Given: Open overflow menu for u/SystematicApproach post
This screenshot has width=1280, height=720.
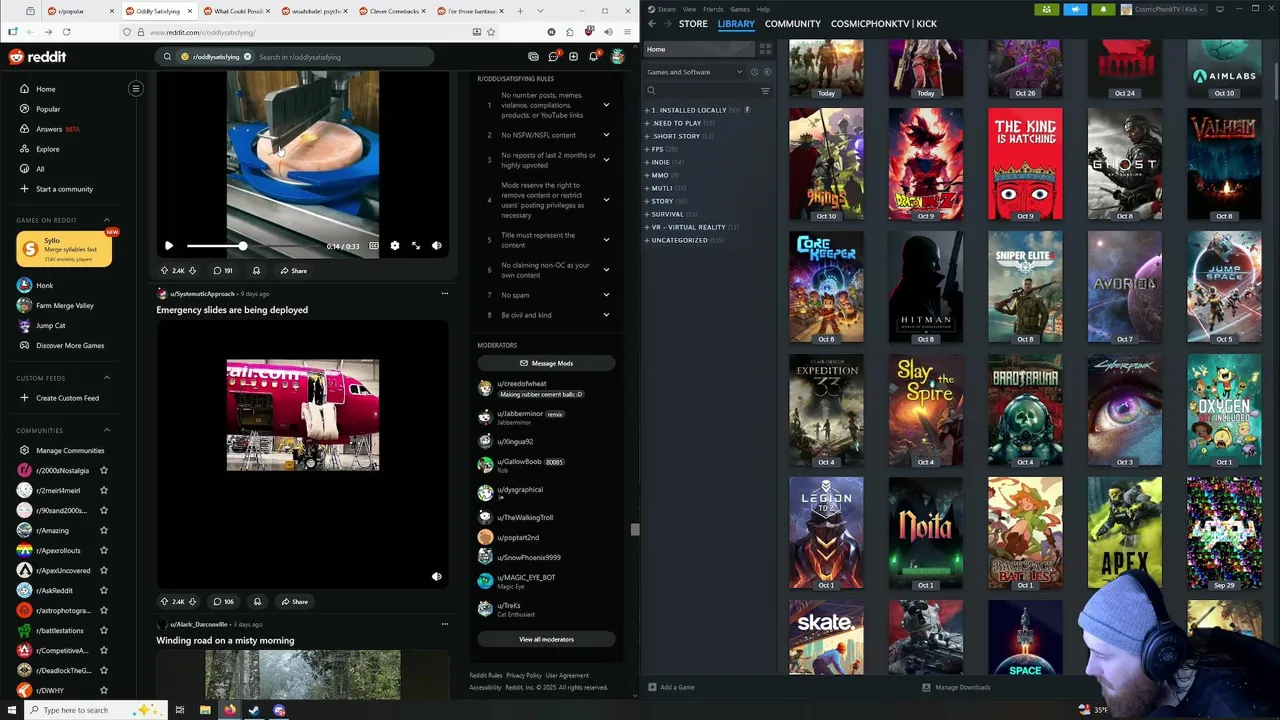Looking at the screenshot, I should point(445,294).
